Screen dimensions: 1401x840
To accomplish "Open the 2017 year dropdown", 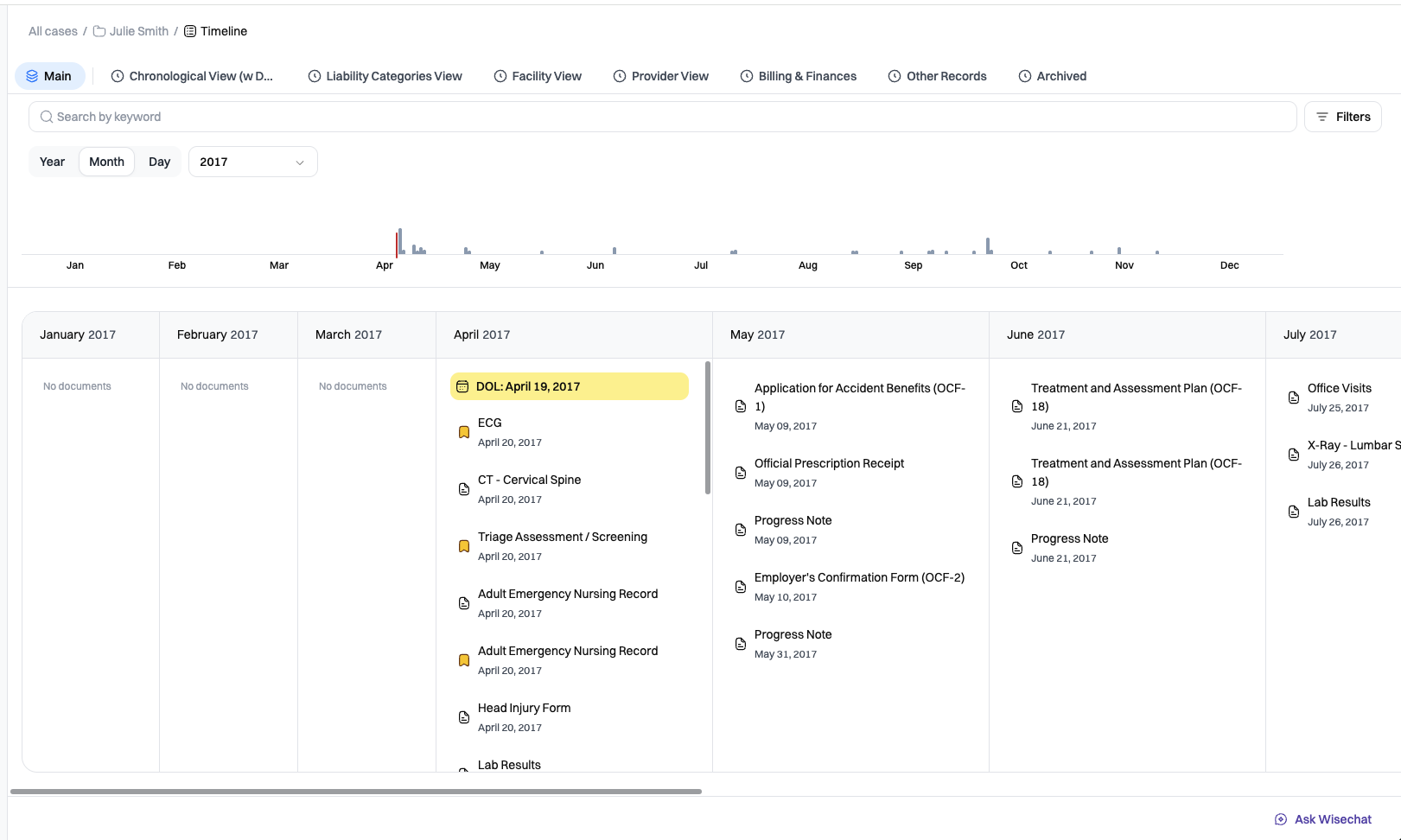I will coord(253,162).
